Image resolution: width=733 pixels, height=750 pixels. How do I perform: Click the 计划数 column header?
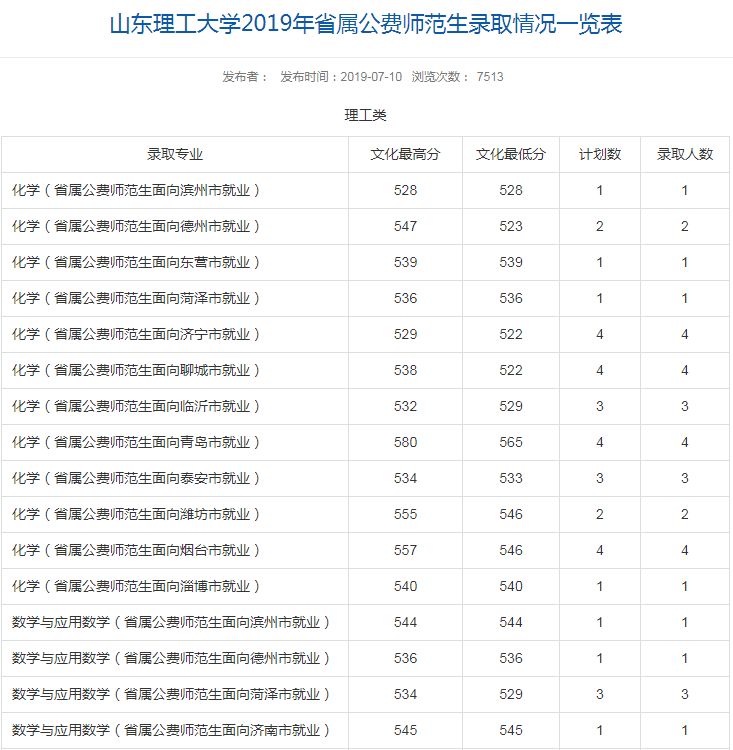[600, 154]
